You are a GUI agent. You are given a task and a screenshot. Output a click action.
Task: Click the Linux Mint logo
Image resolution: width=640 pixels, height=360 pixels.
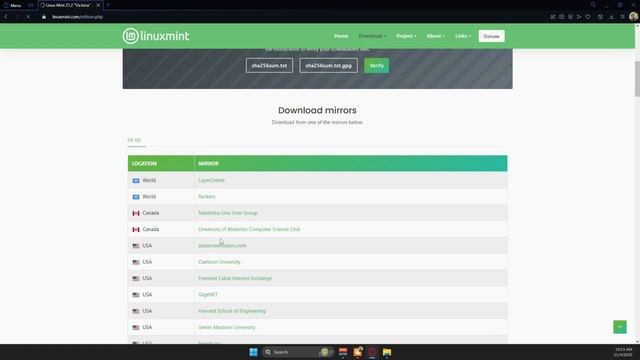point(156,36)
